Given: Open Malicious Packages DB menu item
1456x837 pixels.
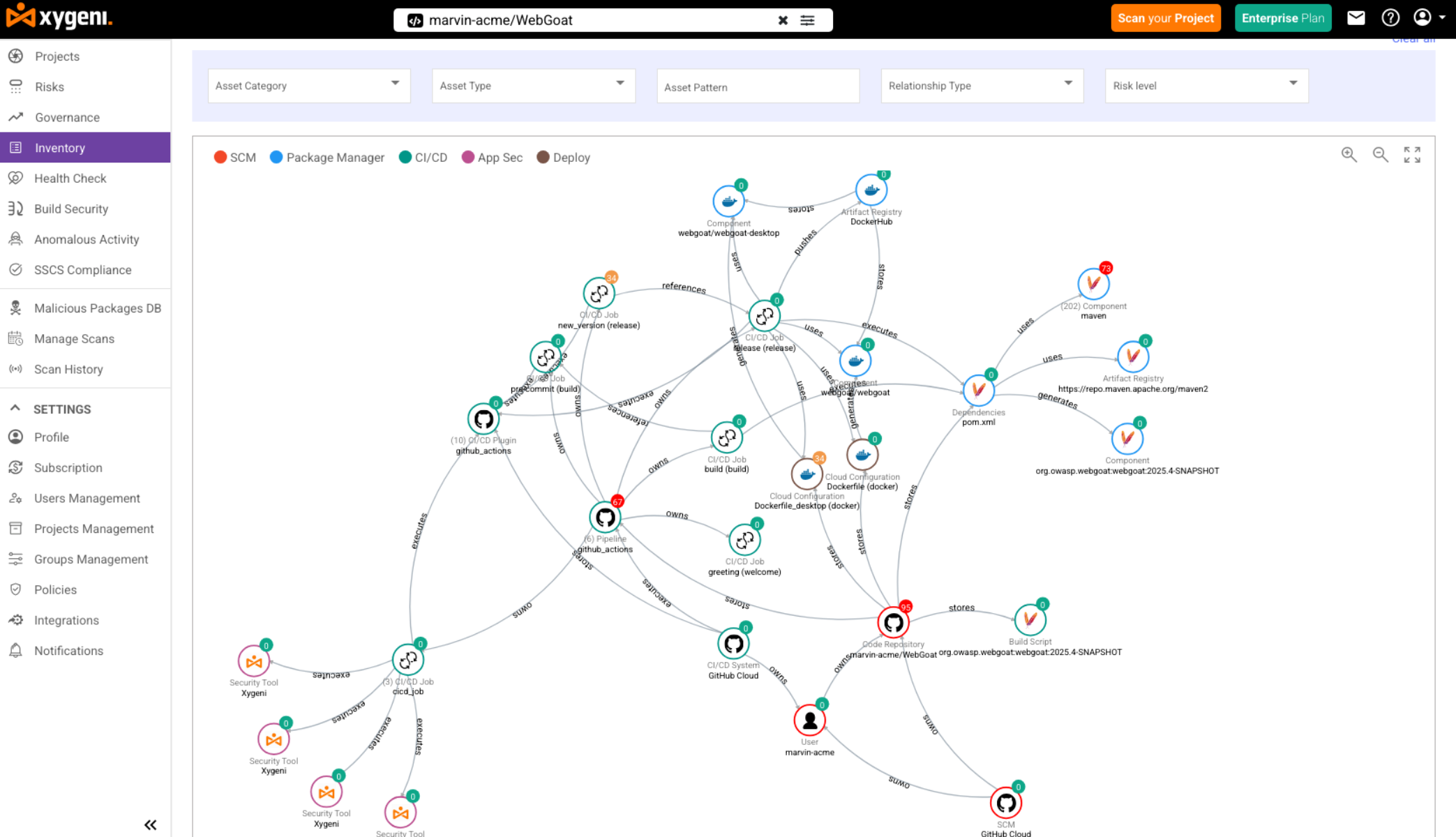Looking at the screenshot, I should tap(97, 308).
